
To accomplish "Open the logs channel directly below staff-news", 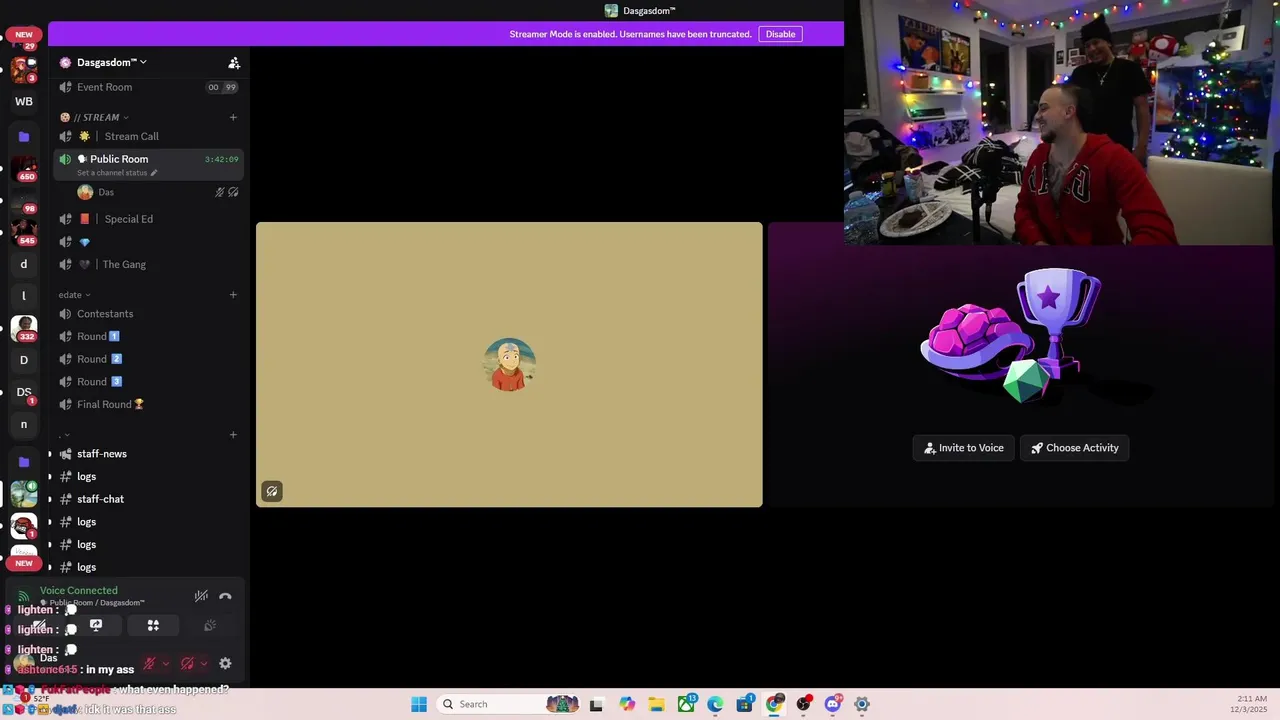I will click(x=150, y=477).
